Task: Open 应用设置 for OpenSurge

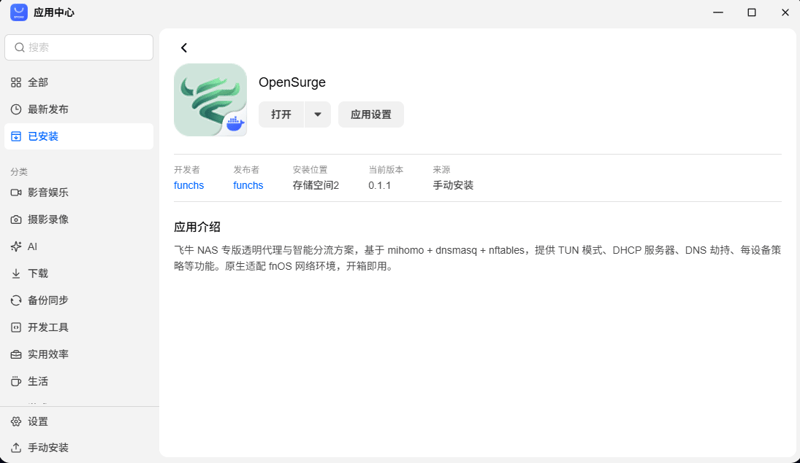Action: click(x=371, y=114)
